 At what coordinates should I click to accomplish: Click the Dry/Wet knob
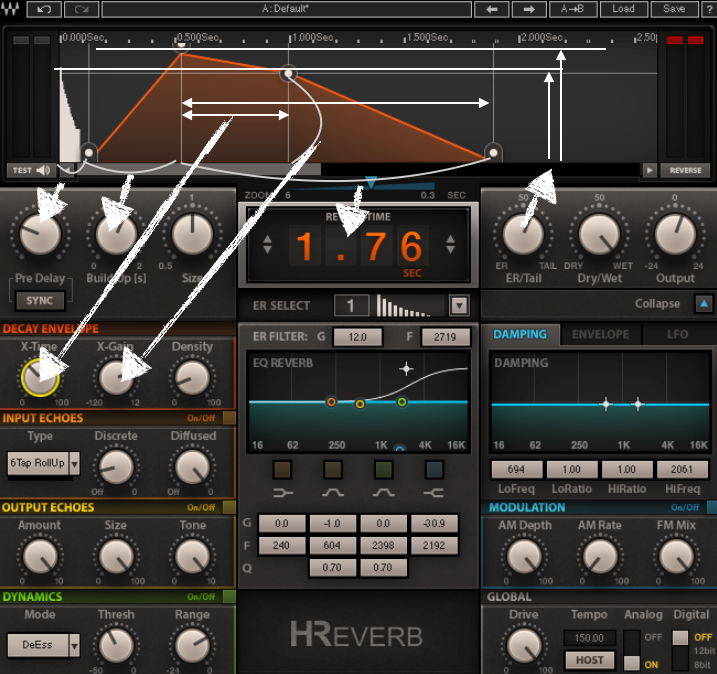coord(599,234)
